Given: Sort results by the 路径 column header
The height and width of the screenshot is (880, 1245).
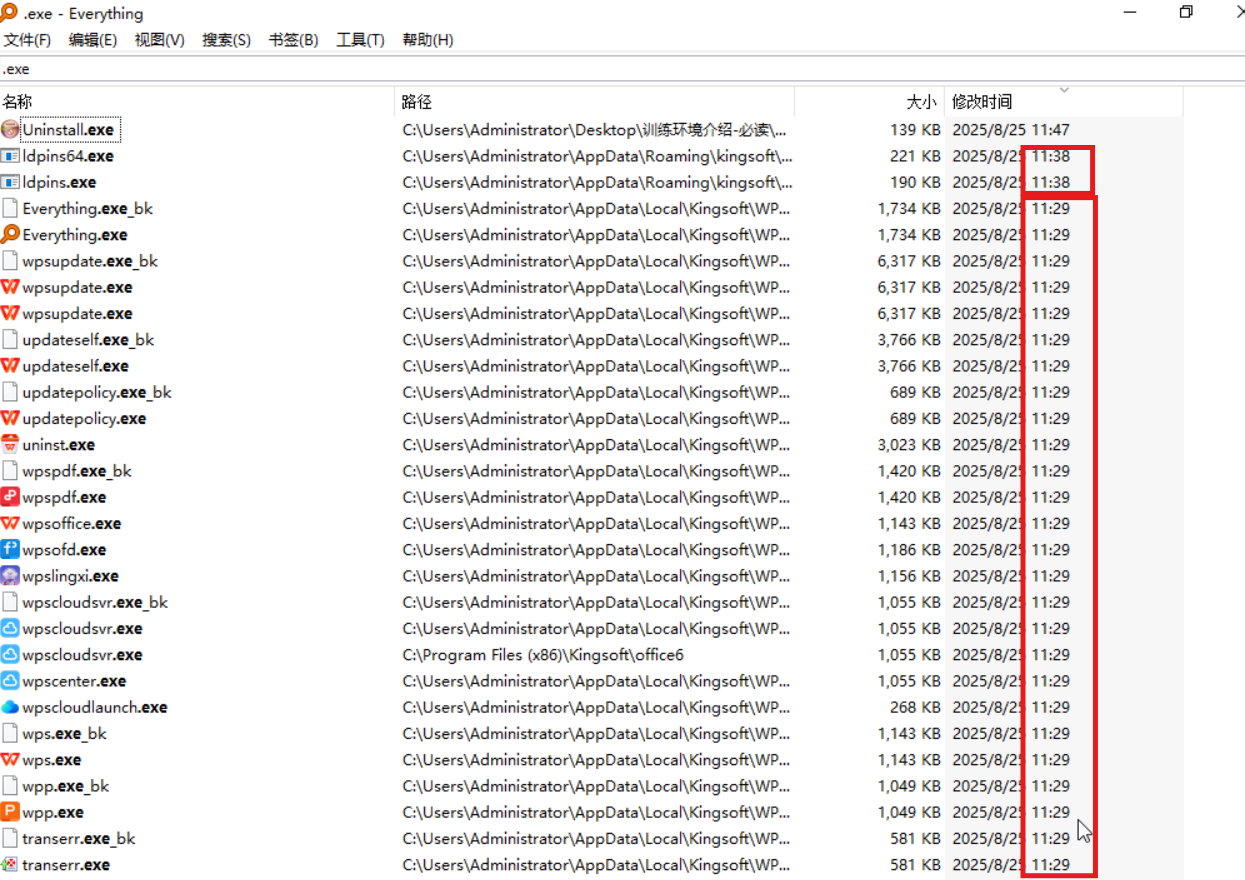Looking at the screenshot, I should [x=595, y=101].
